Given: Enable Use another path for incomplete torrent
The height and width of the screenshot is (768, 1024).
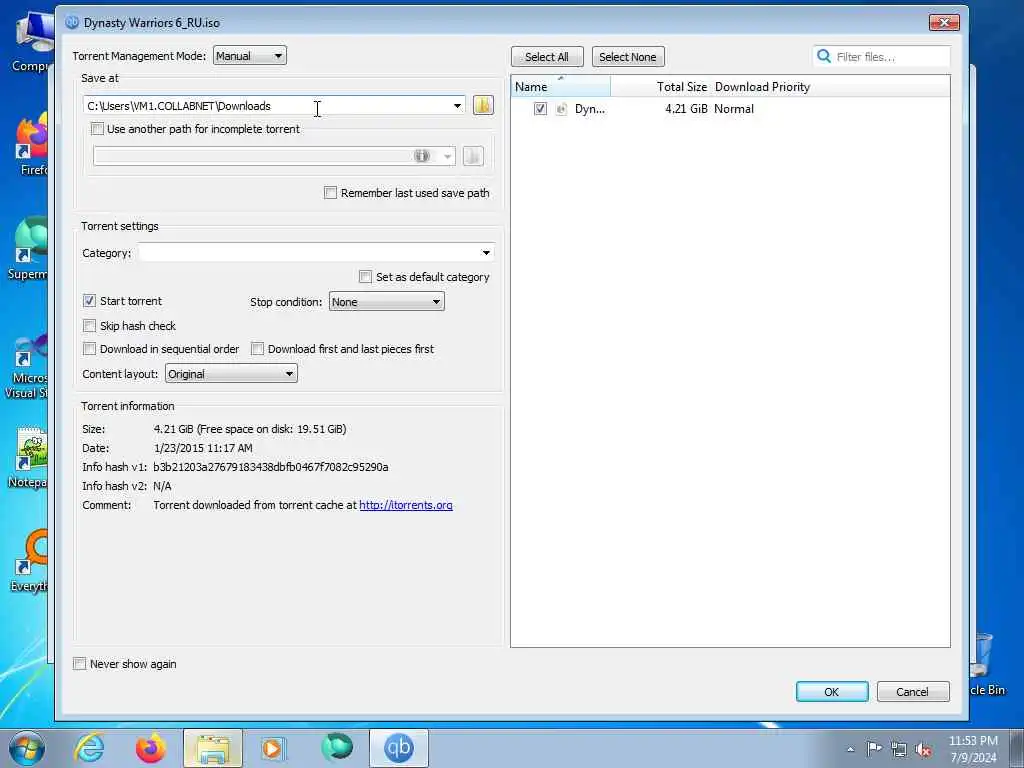Looking at the screenshot, I should coord(97,129).
